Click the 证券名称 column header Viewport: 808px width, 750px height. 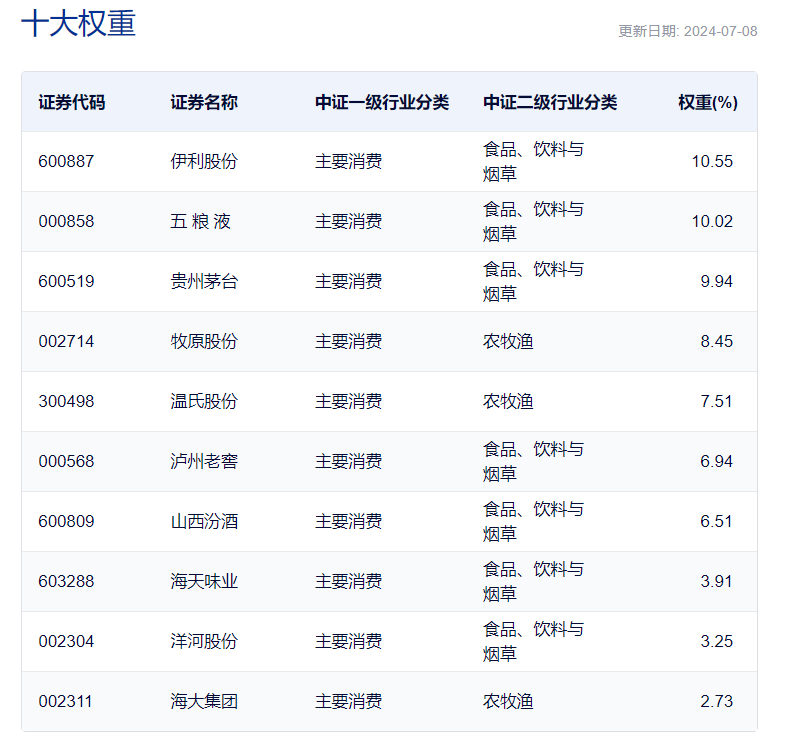tap(204, 102)
